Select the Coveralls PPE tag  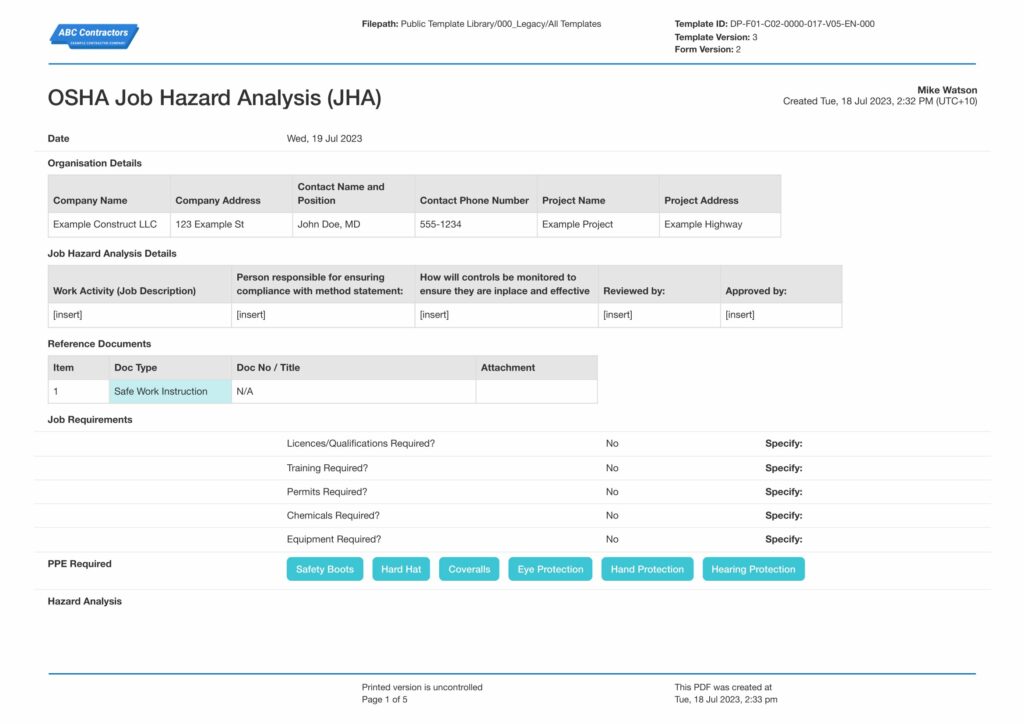coord(469,569)
